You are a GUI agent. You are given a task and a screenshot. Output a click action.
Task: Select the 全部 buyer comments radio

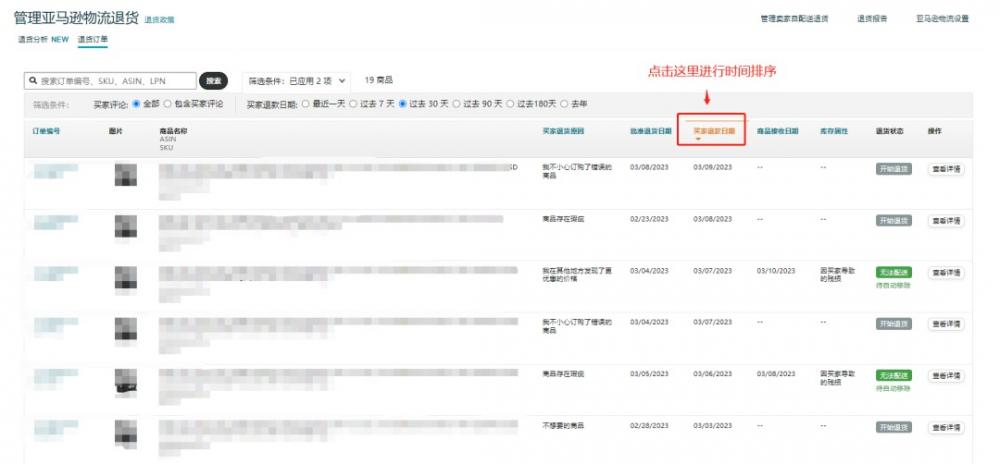pos(137,103)
